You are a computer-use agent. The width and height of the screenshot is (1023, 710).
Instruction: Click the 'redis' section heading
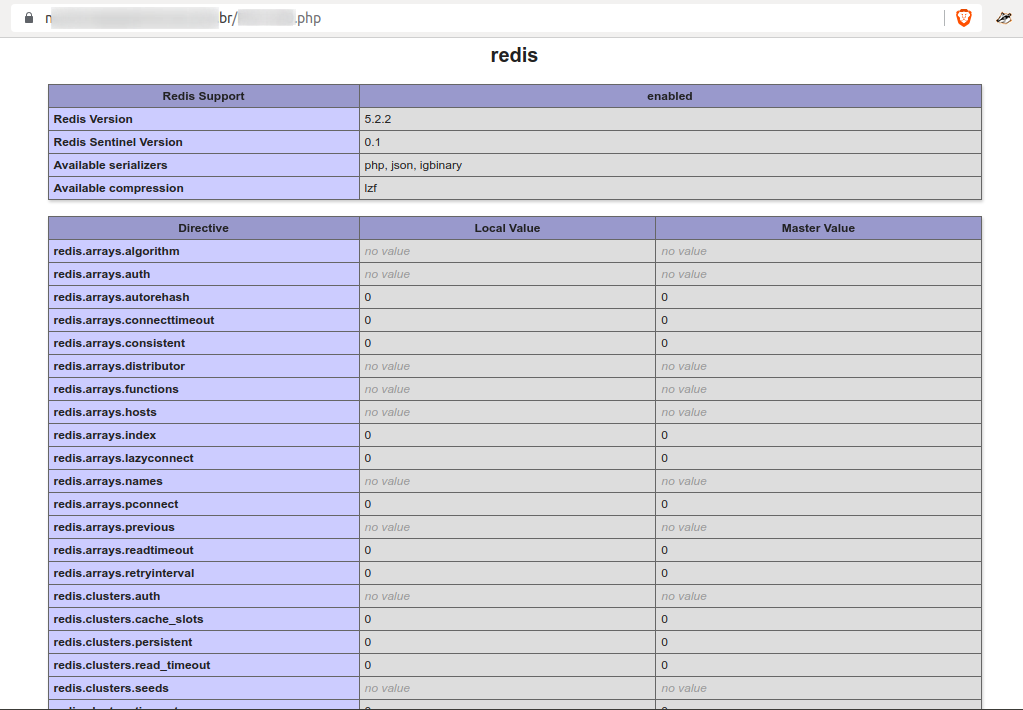click(x=514, y=55)
